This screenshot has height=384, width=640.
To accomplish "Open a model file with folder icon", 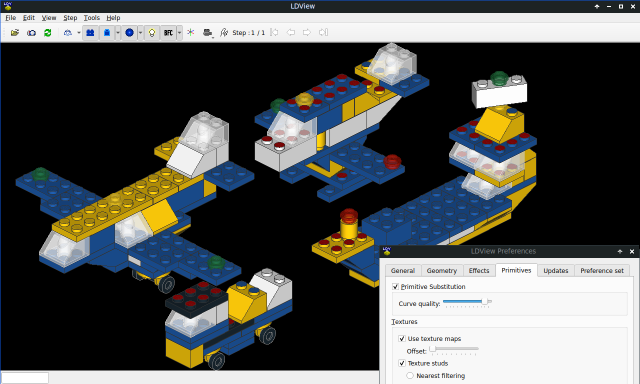I will (x=15, y=33).
